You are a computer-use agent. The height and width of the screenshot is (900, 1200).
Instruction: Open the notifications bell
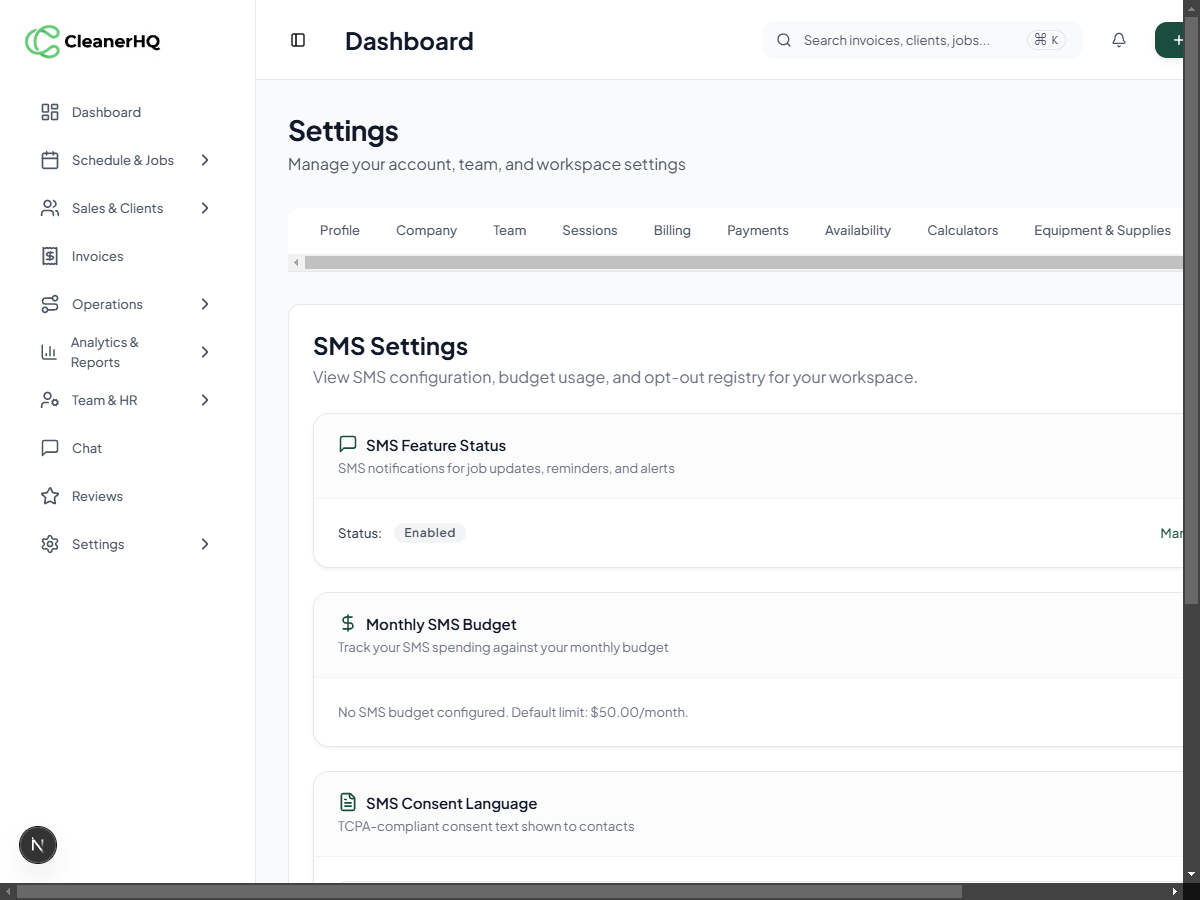(x=1119, y=40)
